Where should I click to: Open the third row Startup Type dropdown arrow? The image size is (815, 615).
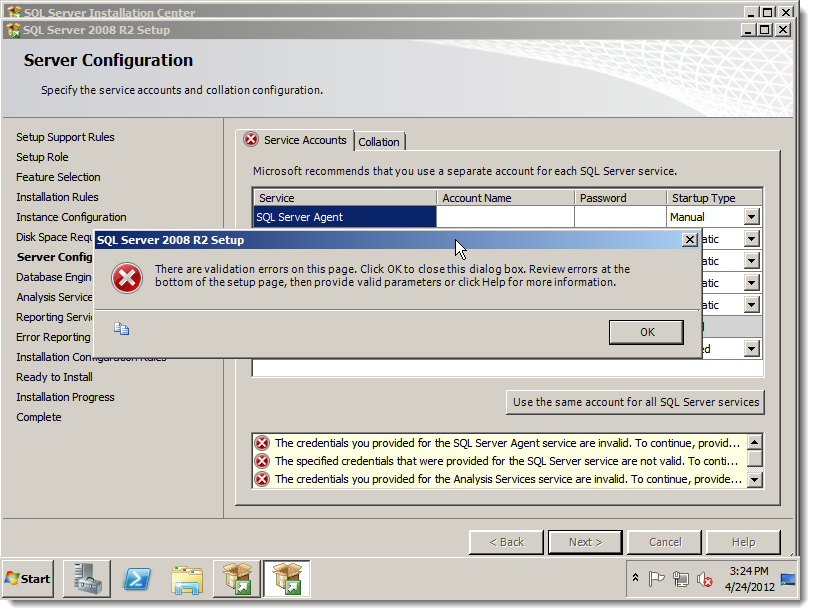coord(752,261)
